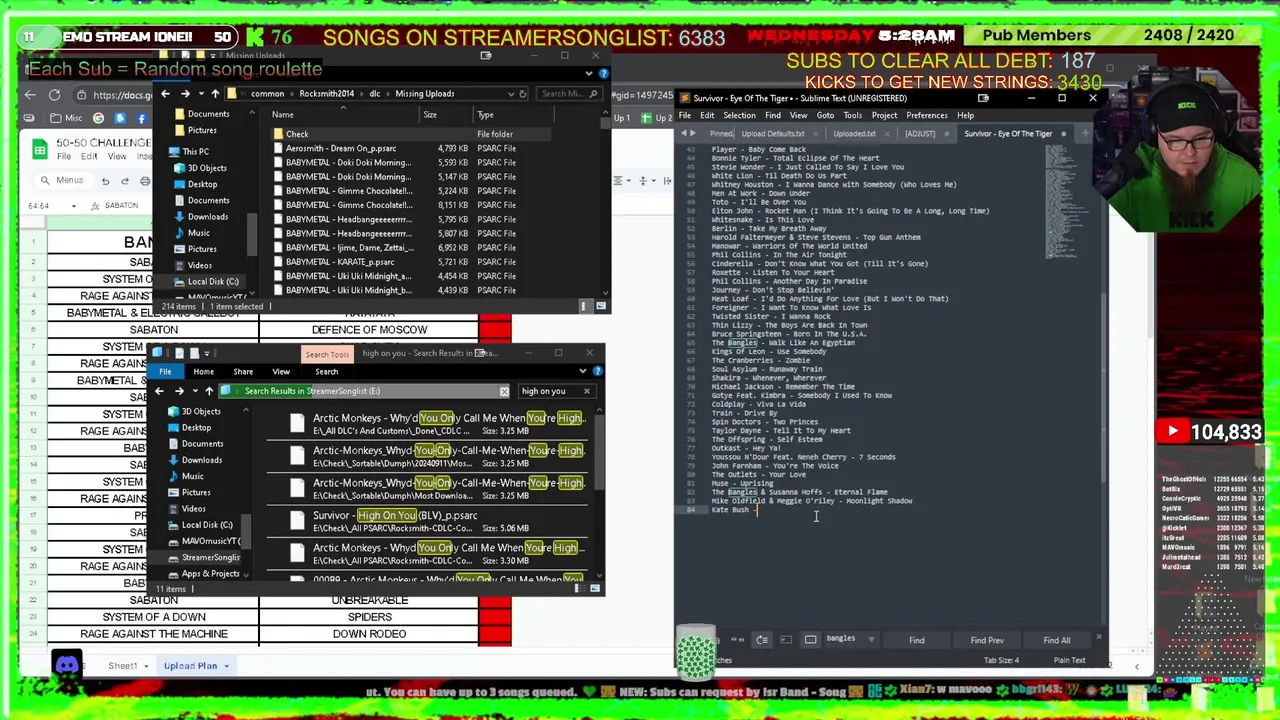Toggle highlight matches in Sublime find panel
The height and width of the screenshot is (720, 1280).
(811, 640)
